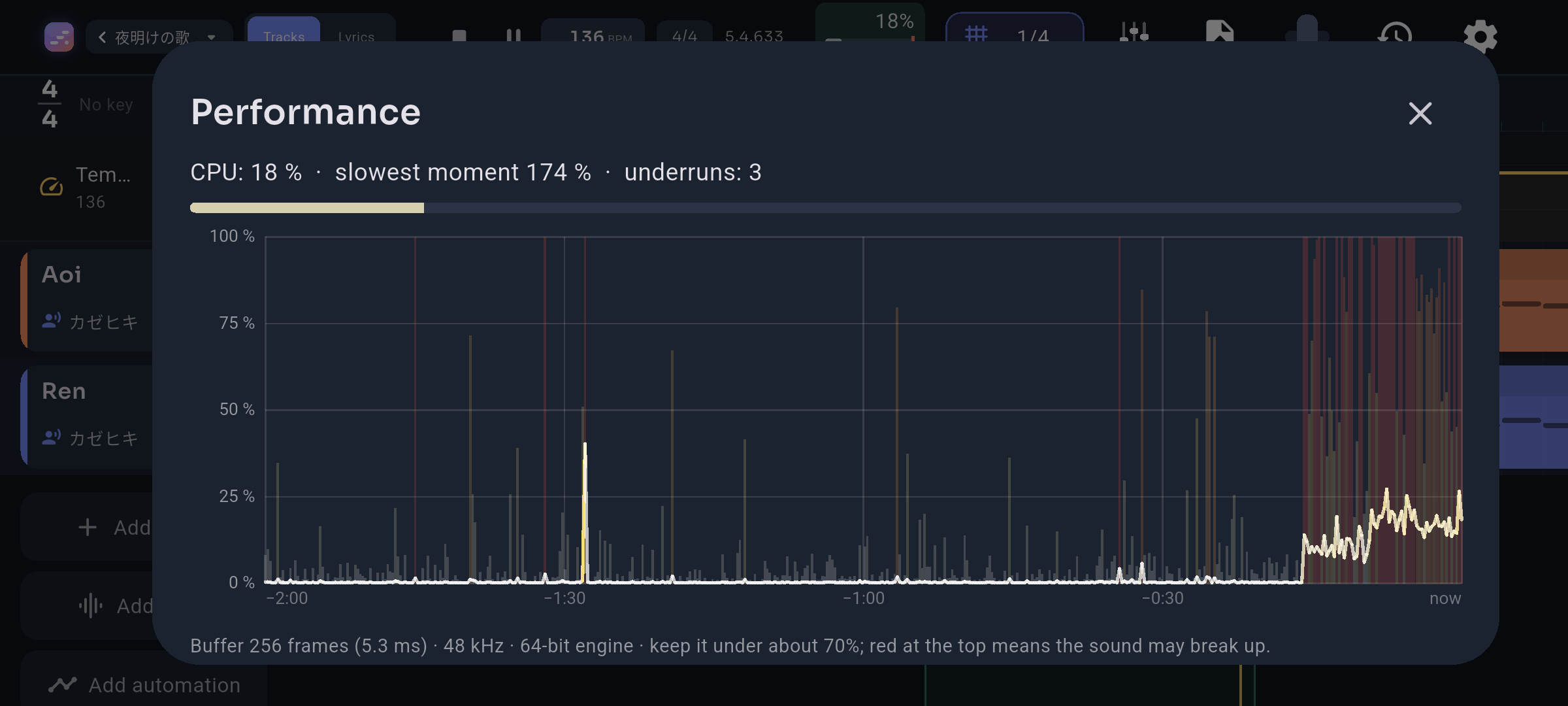The image size is (1568, 706).
Task: Open the 4/4 time signature control
Action: [684, 35]
